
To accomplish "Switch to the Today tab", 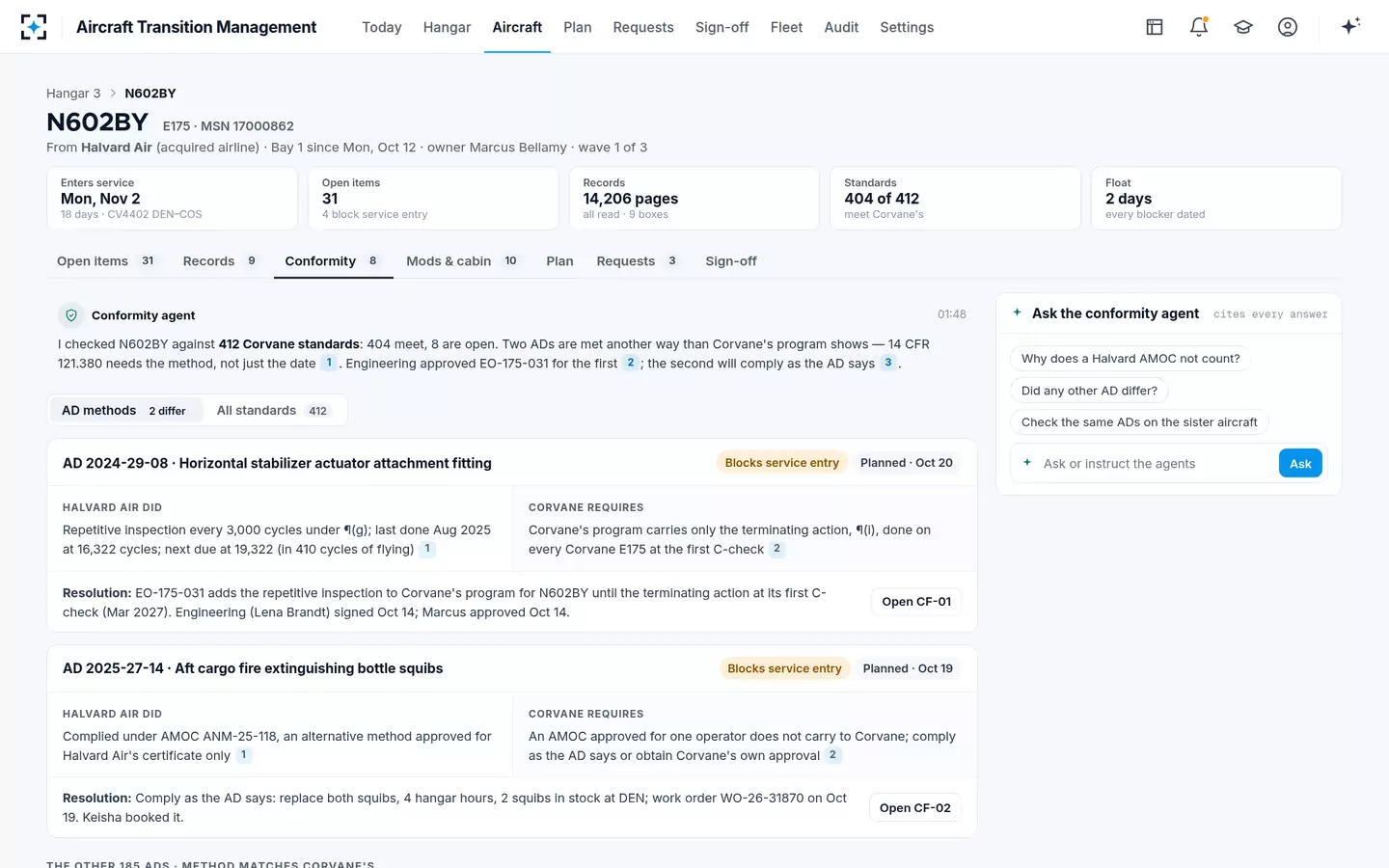I will coord(382,27).
